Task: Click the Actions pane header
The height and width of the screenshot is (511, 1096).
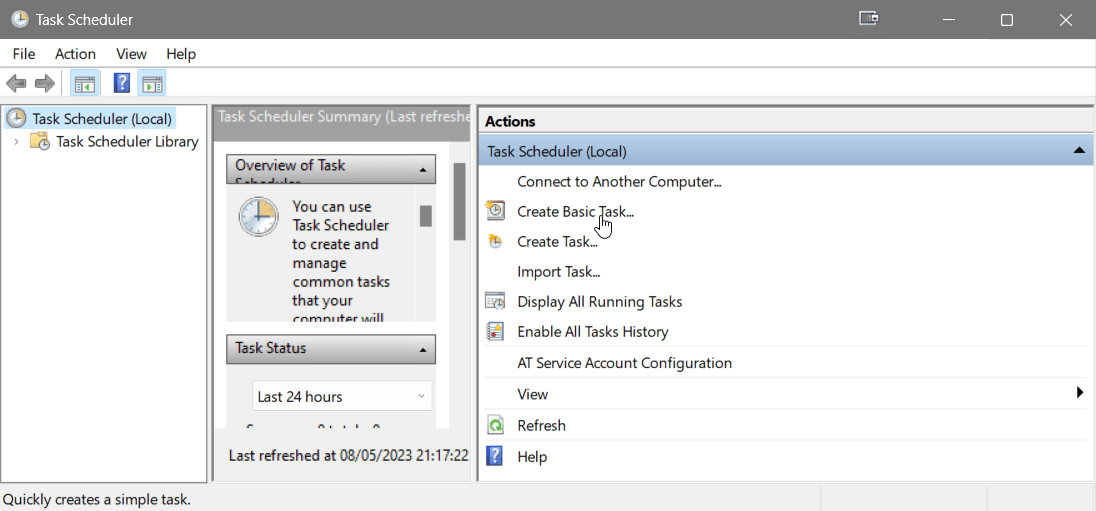Action: (786, 121)
